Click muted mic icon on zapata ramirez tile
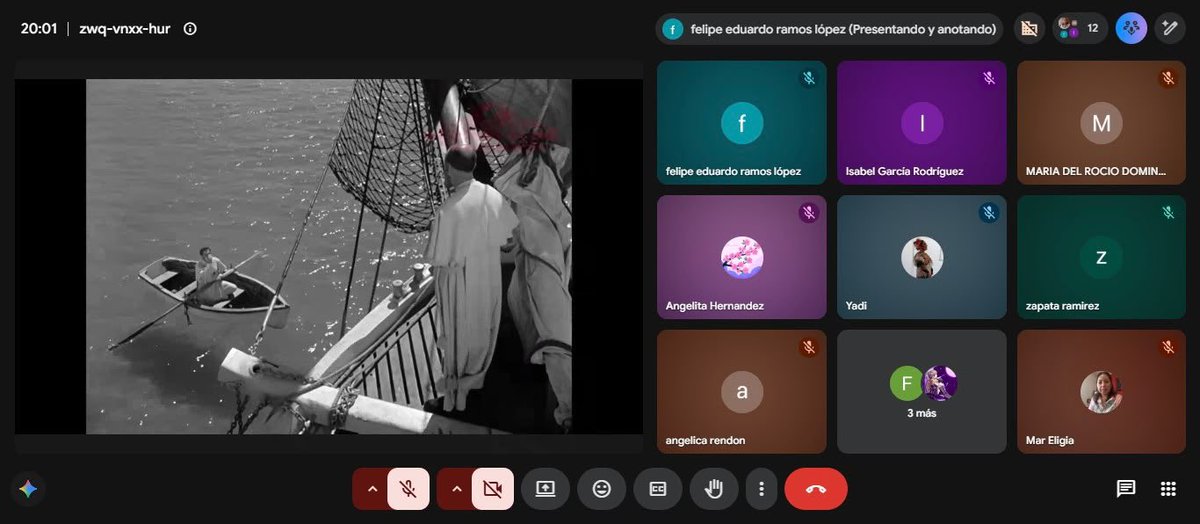 tap(1168, 212)
